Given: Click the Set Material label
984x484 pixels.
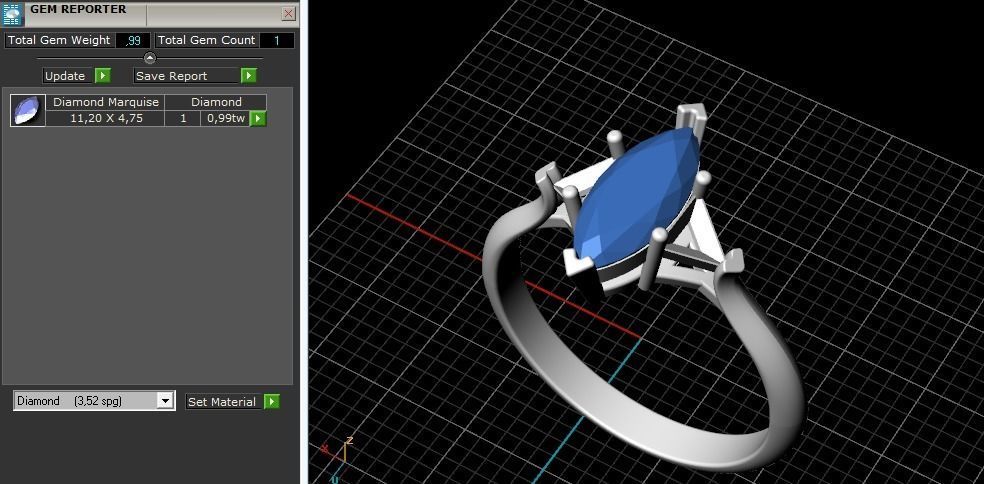Looking at the screenshot, I should click(223, 402).
